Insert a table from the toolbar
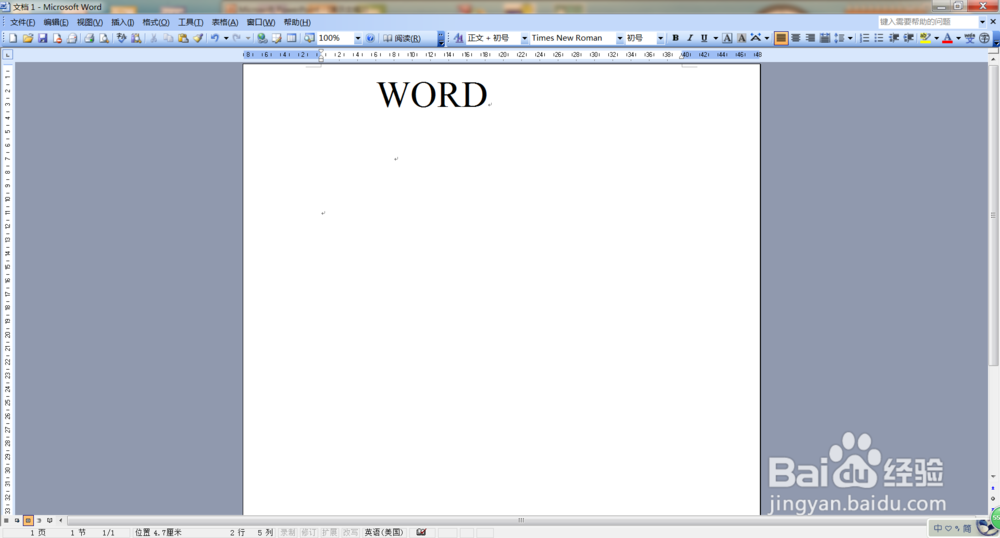The height and width of the screenshot is (538, 1000). coord(291,38)
